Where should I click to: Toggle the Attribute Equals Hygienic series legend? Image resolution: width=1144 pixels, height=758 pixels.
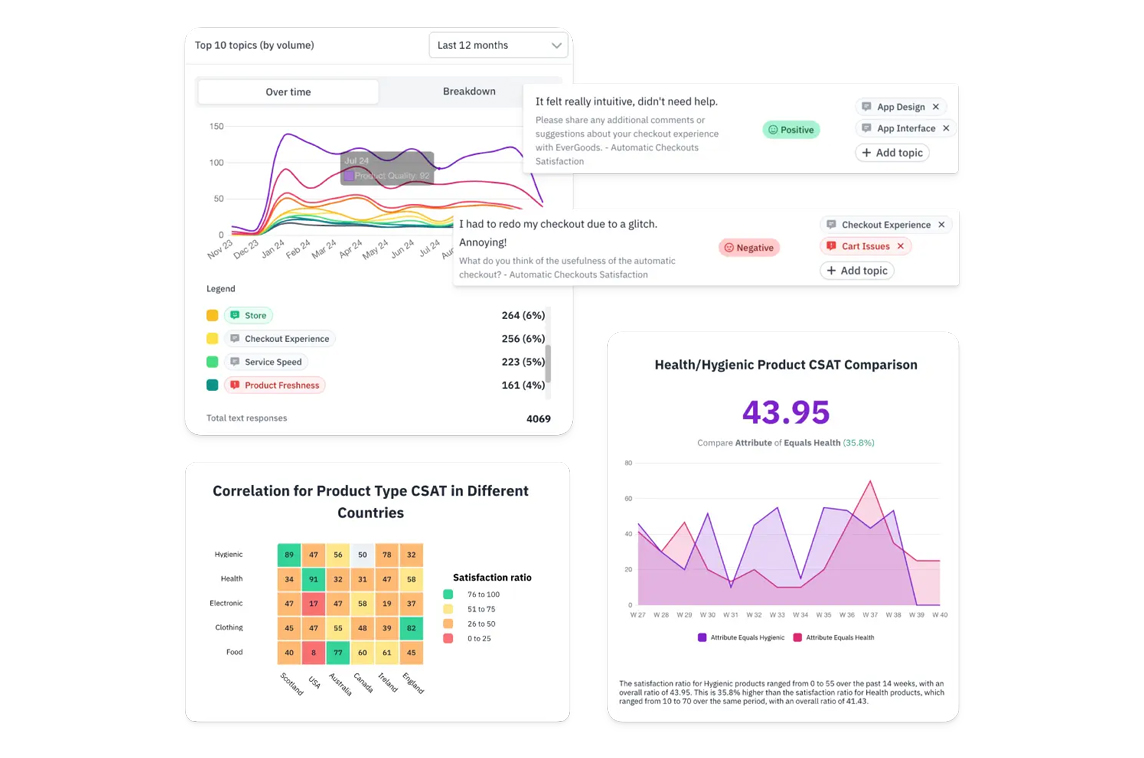741,638
